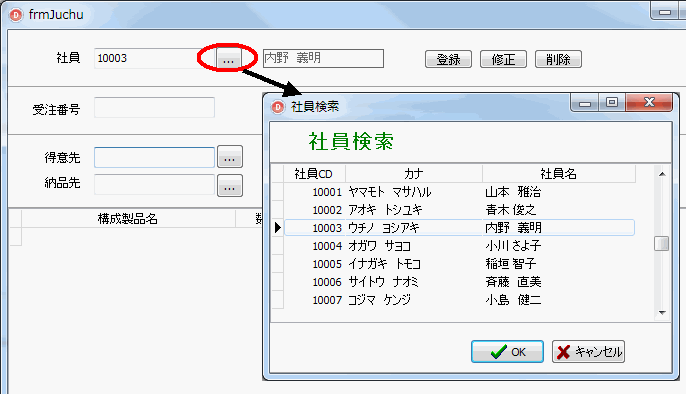Open customer lookup via the 得意先 ellipsis button

point(230,157)
